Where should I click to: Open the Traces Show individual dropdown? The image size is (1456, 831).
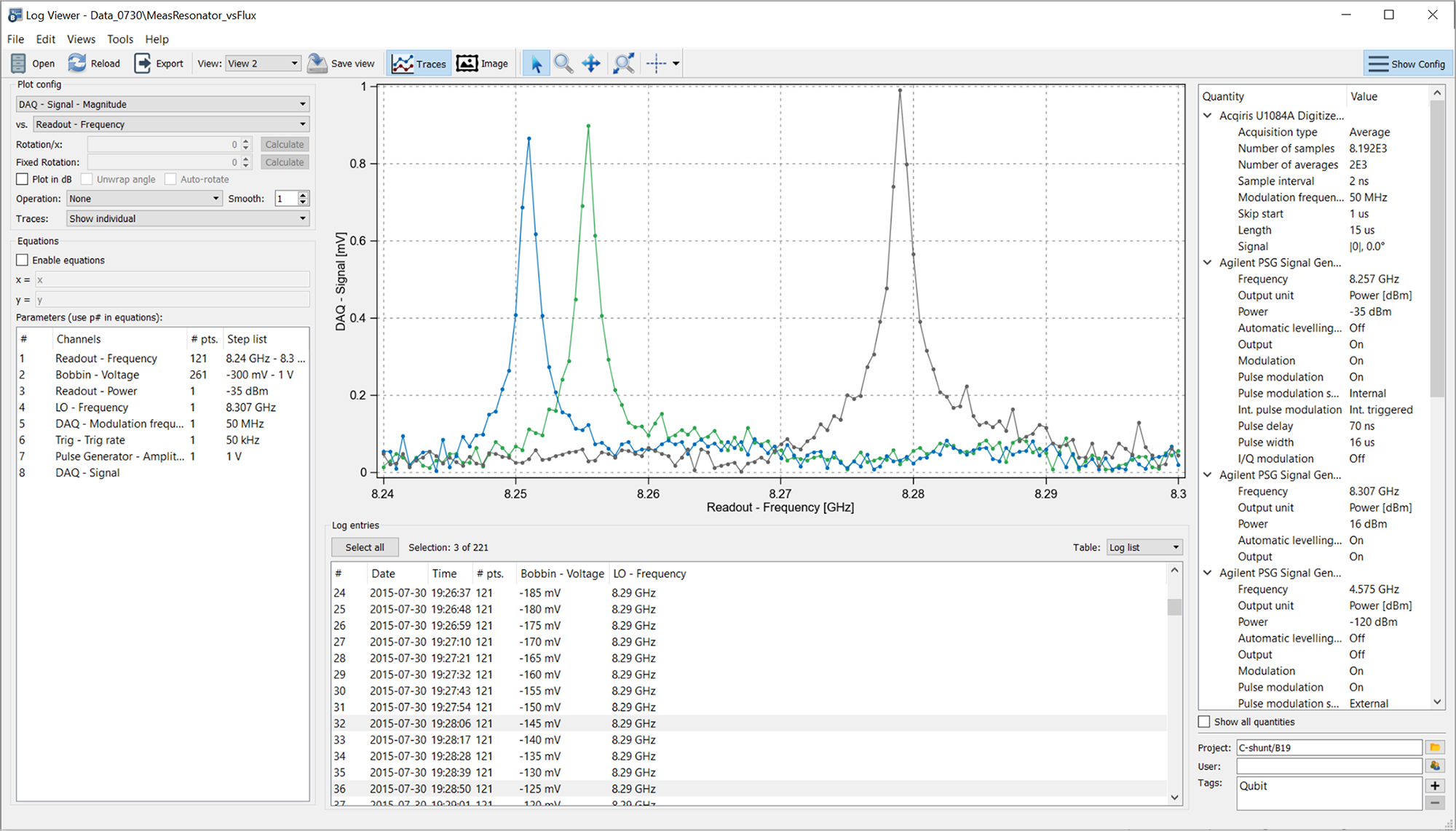pos(188,218)
